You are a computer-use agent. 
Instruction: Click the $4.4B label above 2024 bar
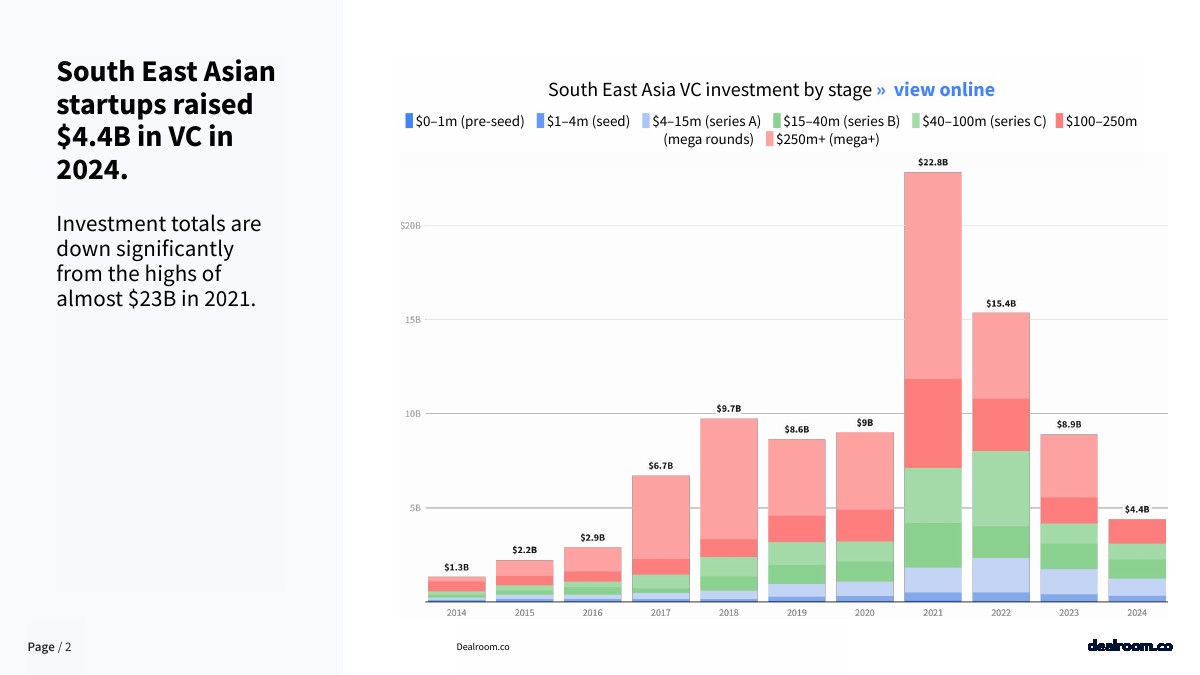pos(1136,509)
